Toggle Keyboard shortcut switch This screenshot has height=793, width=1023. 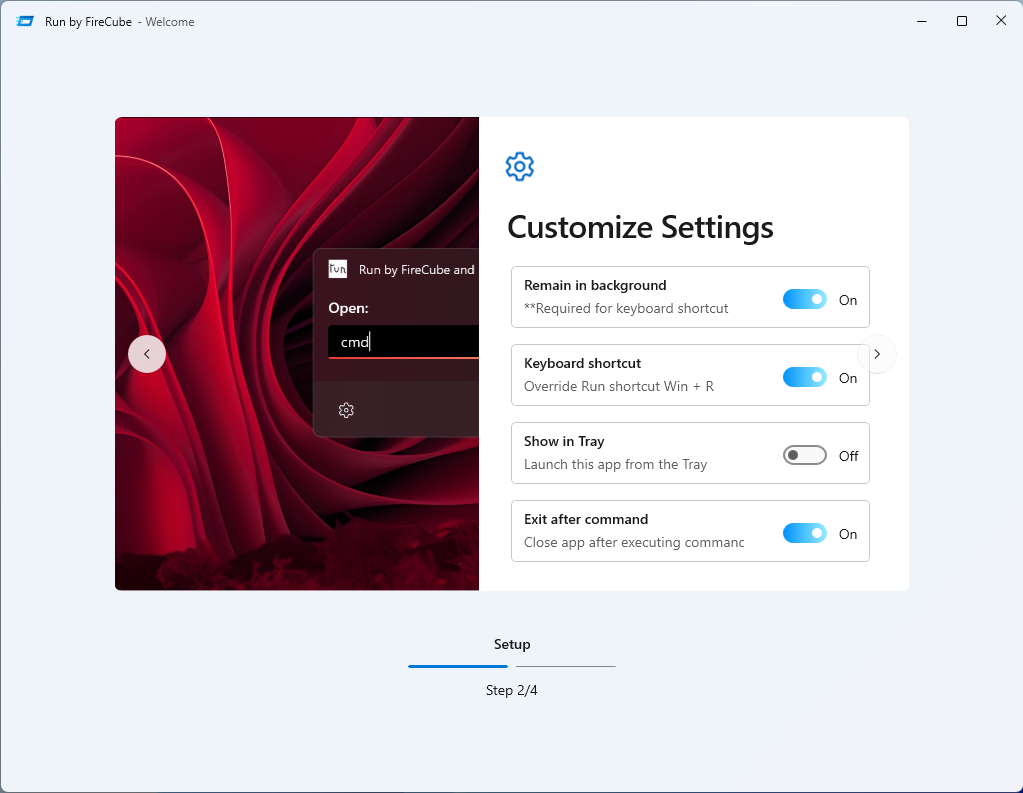[804, 377]
